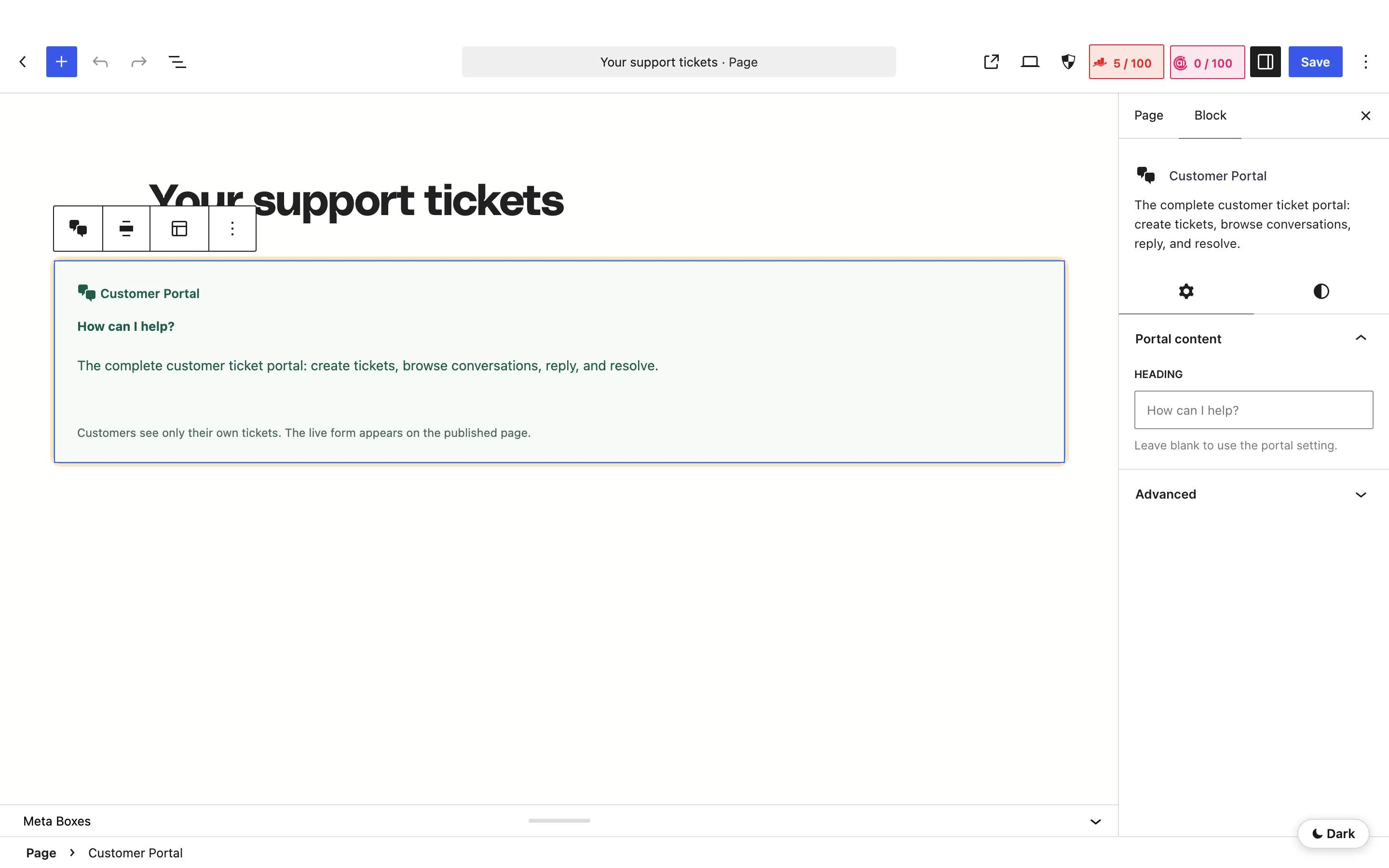The image size is (1389, 868).
Task: Click the block footer note about customers' tickets
Action: 304,433
